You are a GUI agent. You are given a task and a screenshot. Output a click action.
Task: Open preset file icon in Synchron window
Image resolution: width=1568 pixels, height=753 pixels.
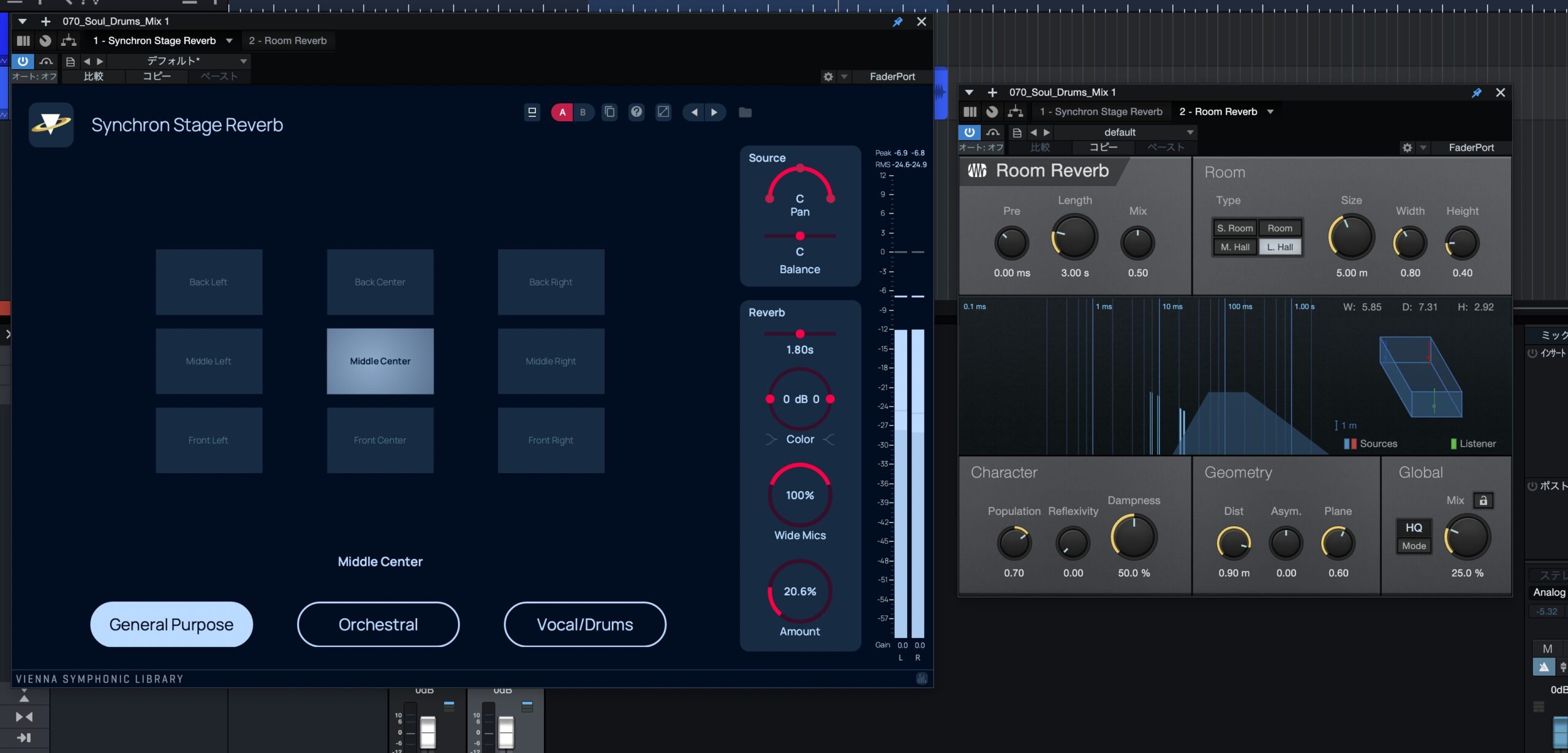pyautogui.click(x=70, y=61)
